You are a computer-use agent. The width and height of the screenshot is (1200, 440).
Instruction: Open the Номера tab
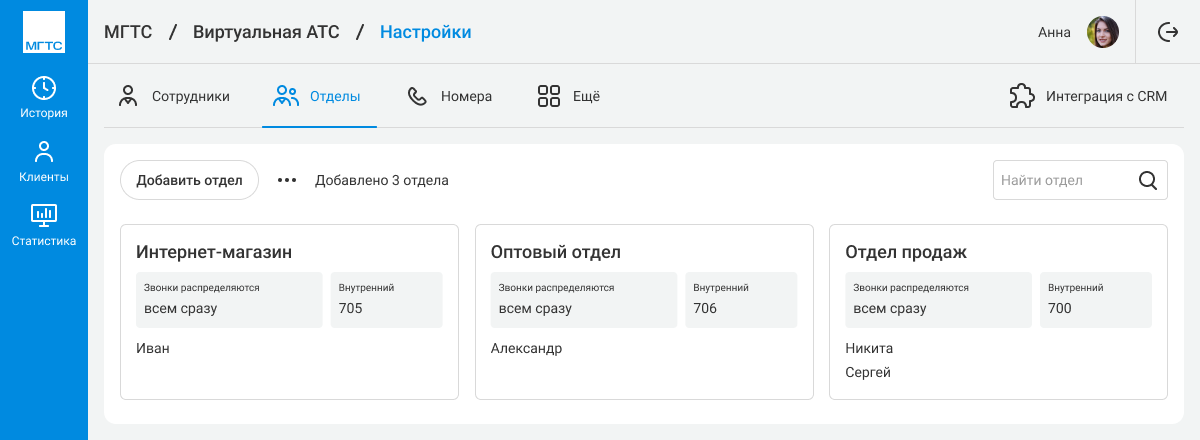(450, 97)
